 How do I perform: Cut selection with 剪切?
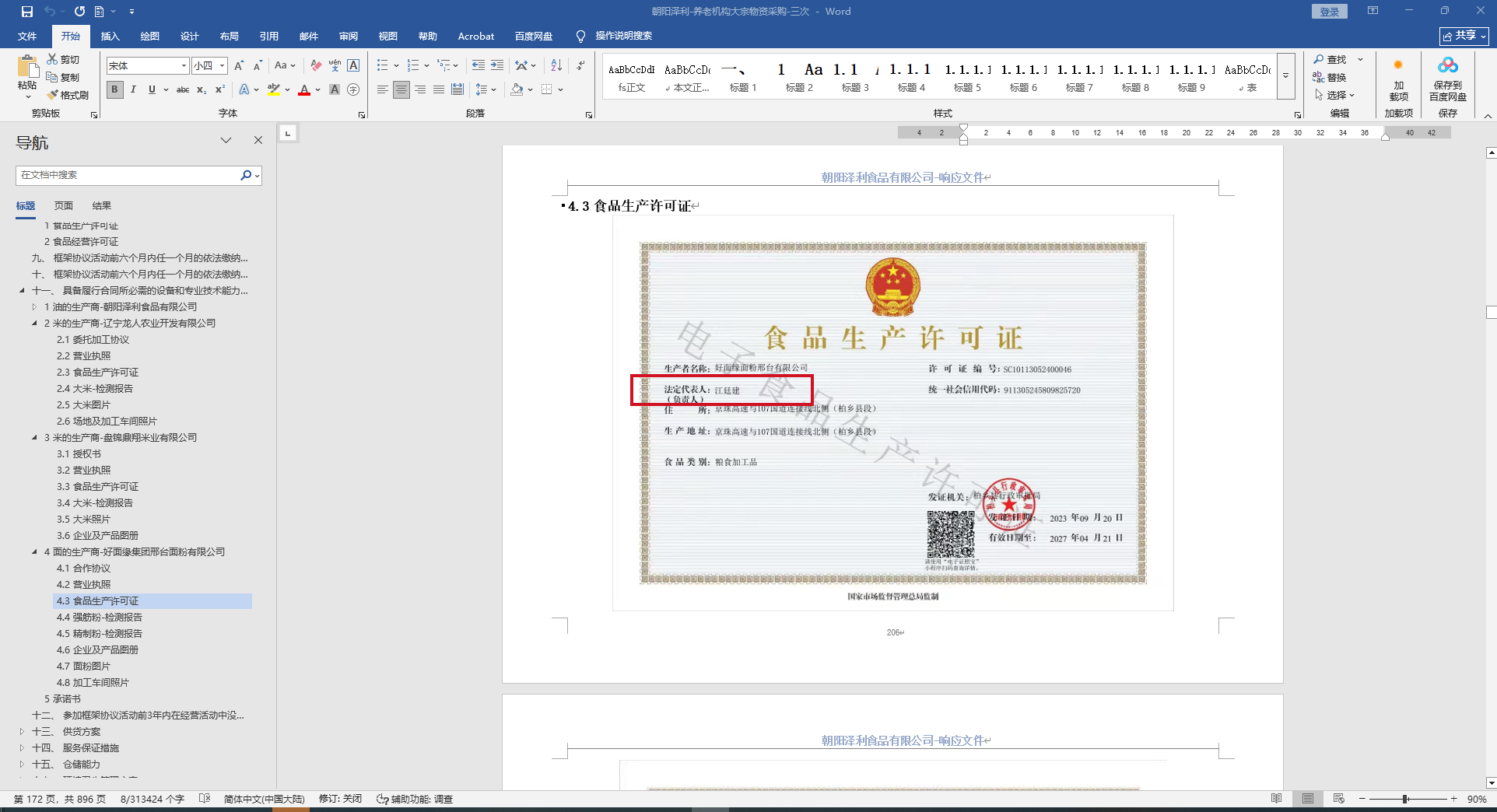coord(63,59)
